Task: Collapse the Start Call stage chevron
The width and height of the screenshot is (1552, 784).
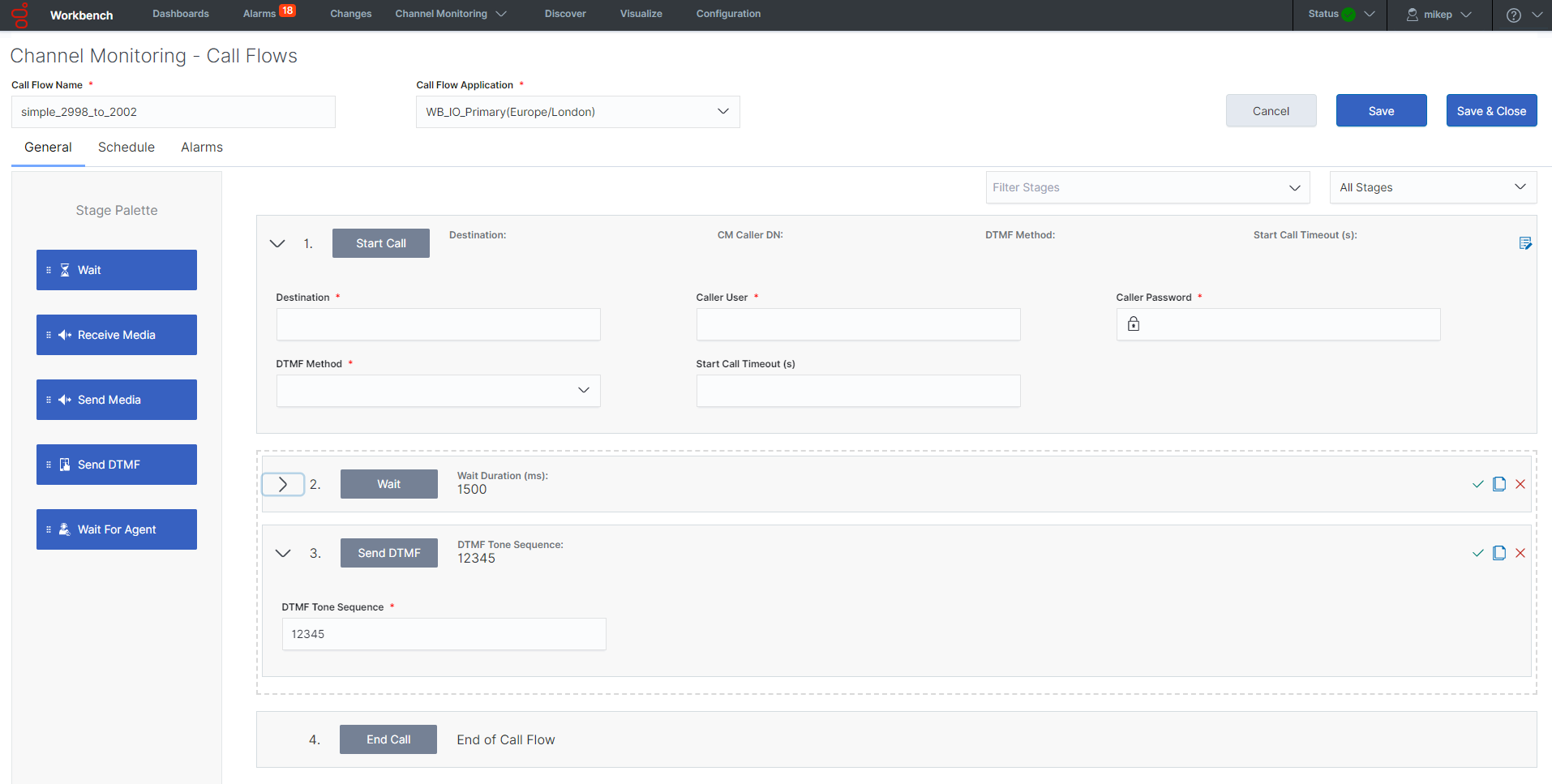Action: 277,242
